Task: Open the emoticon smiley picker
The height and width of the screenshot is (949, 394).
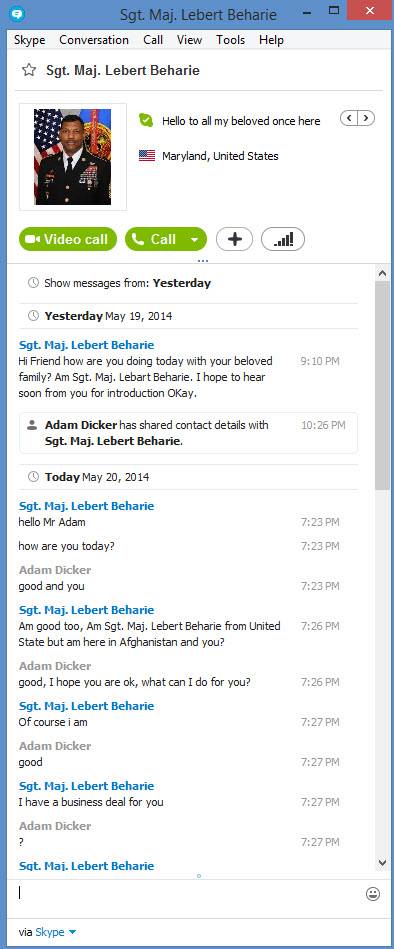Action: point(373,893)
